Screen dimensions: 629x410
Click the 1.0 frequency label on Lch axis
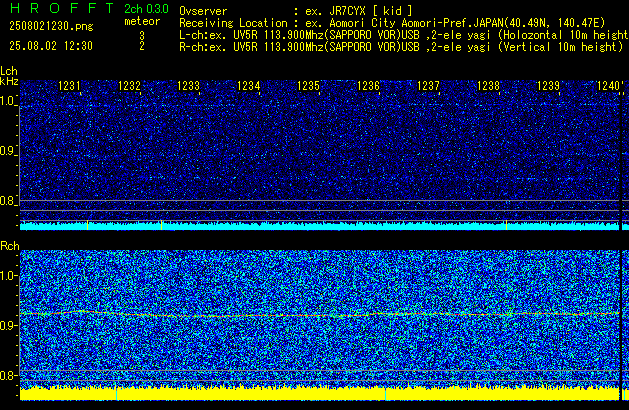pyautogui.click(x=8, y=101)
